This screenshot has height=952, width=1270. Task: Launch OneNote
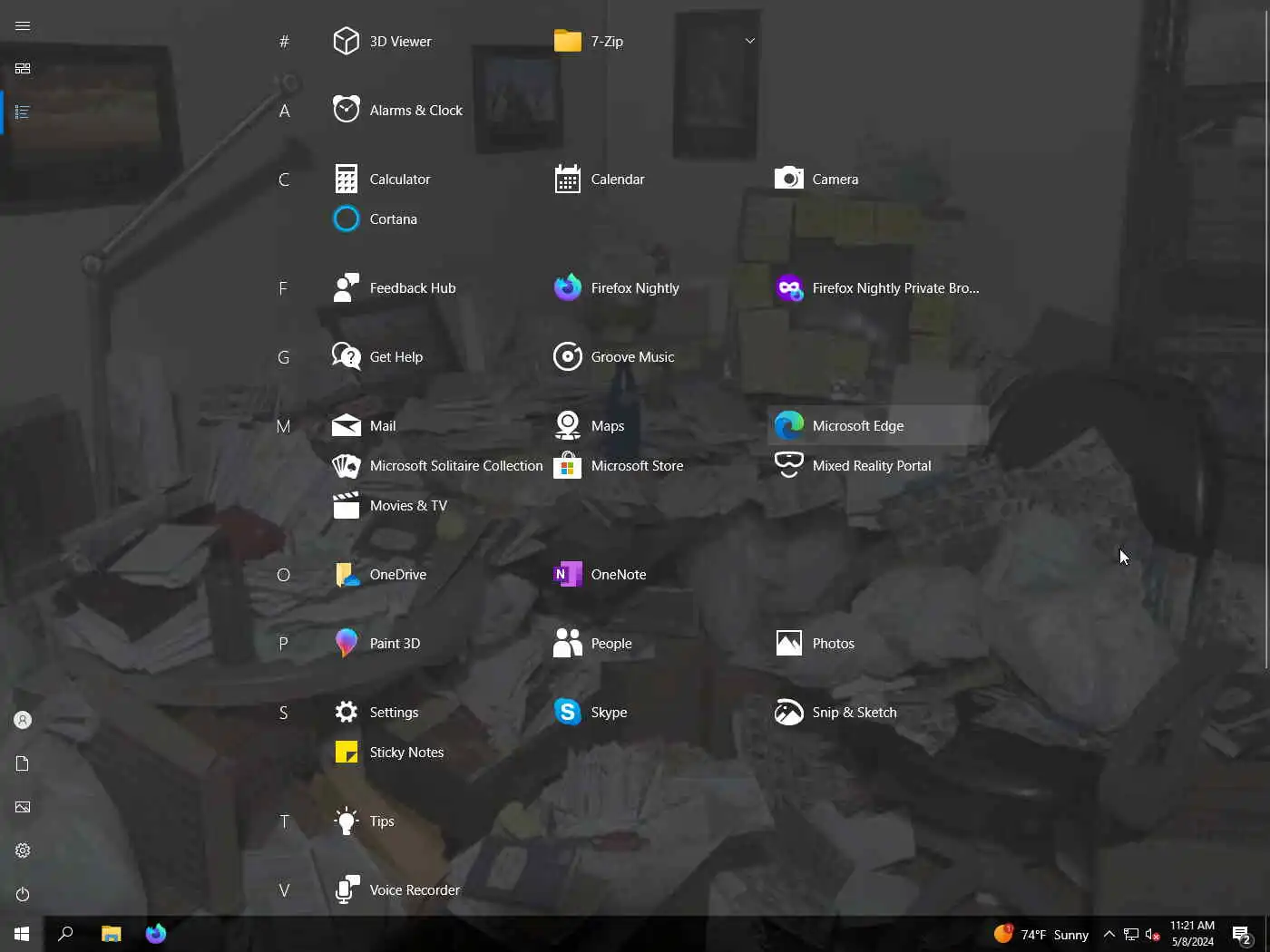(x=656, y=574)
